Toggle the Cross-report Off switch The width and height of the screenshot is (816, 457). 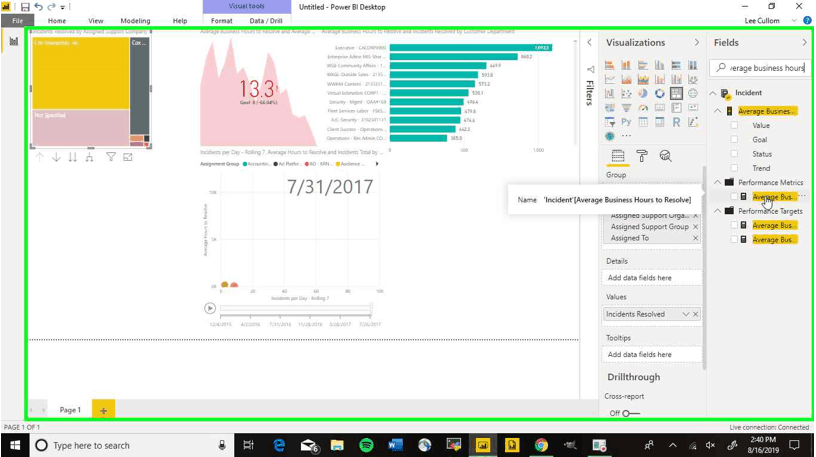[631, 413]
